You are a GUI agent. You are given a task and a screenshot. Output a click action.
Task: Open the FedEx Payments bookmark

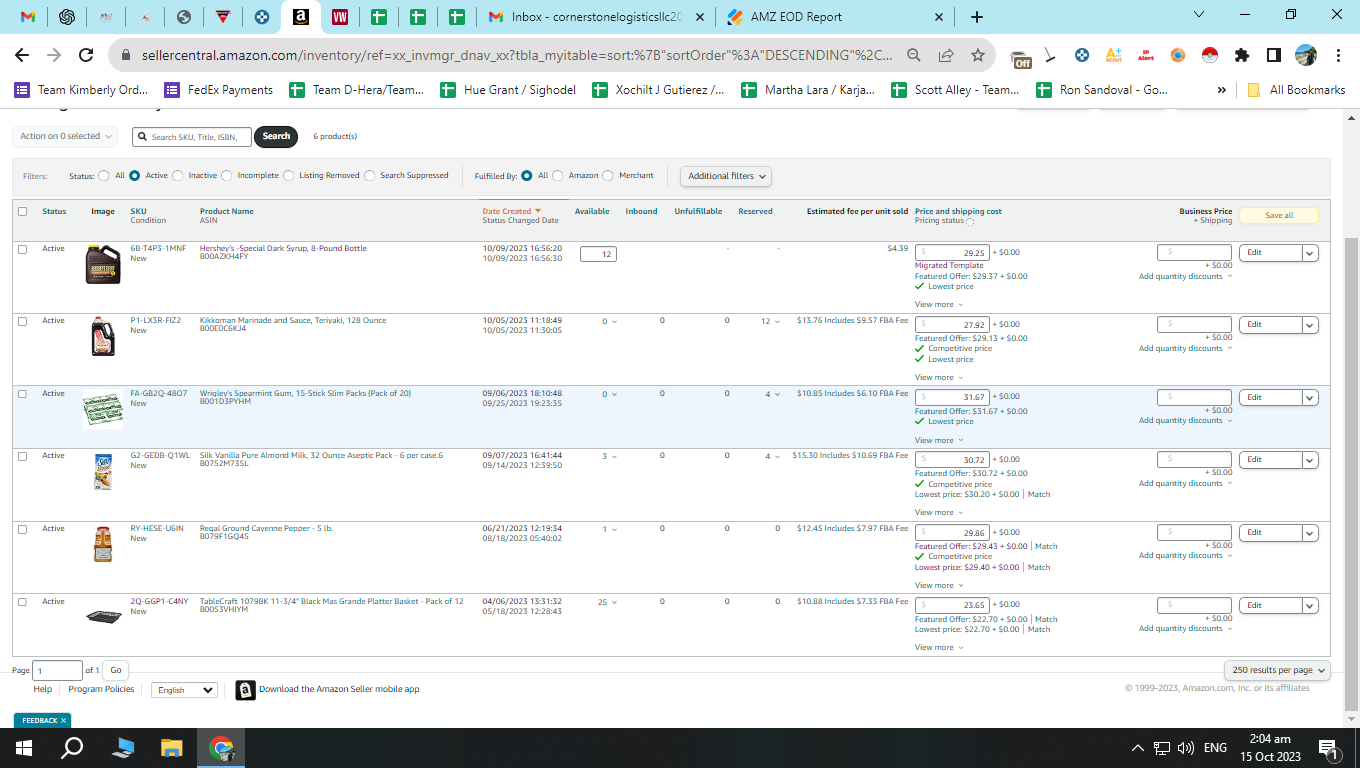219,90
